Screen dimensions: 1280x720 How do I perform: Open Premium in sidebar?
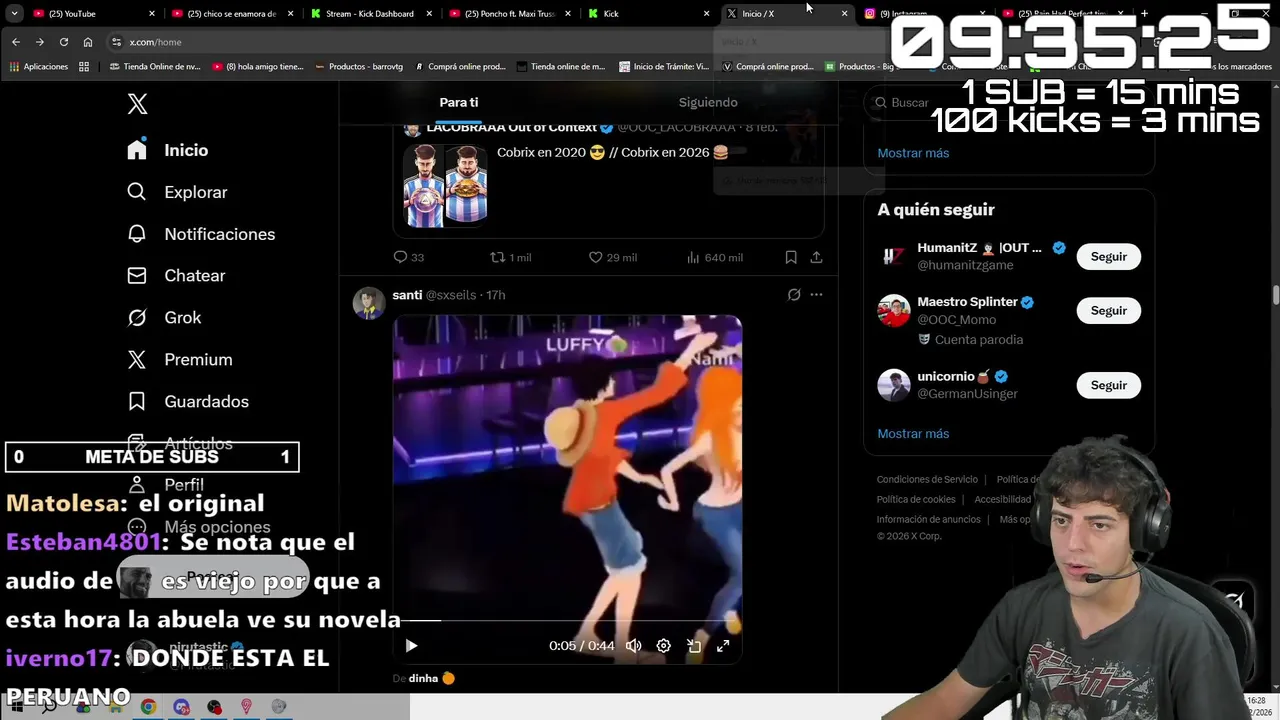click(180, 360)
